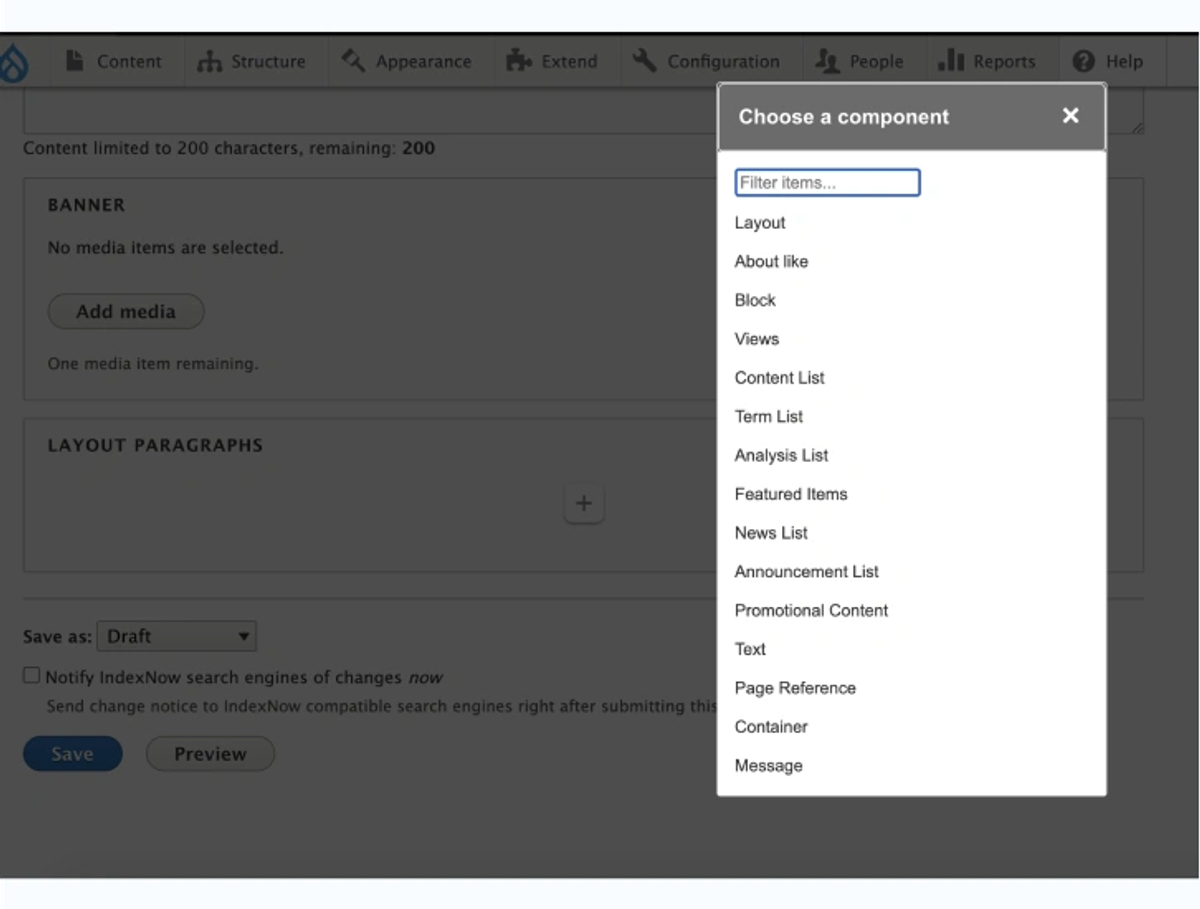The height and width of the screenshot is (909, 1200).
Task: Choose the Page Reference component
Action: coord(795,688)
